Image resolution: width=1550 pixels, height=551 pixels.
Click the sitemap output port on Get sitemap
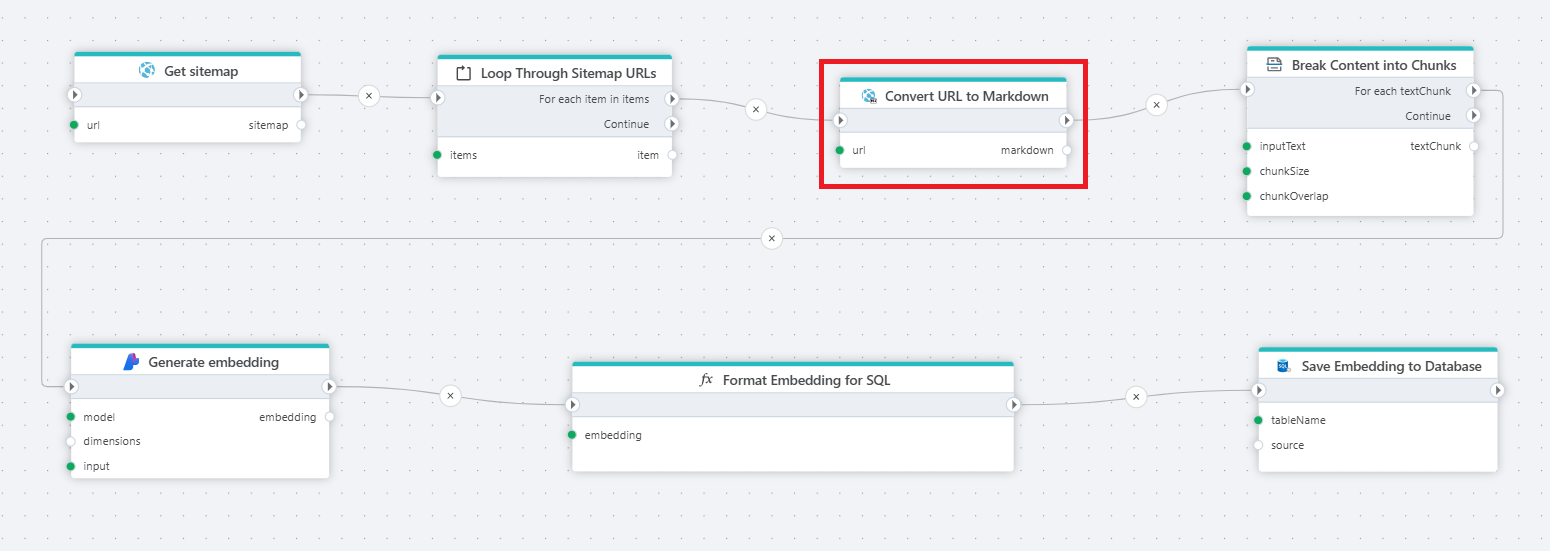point(301,125)
